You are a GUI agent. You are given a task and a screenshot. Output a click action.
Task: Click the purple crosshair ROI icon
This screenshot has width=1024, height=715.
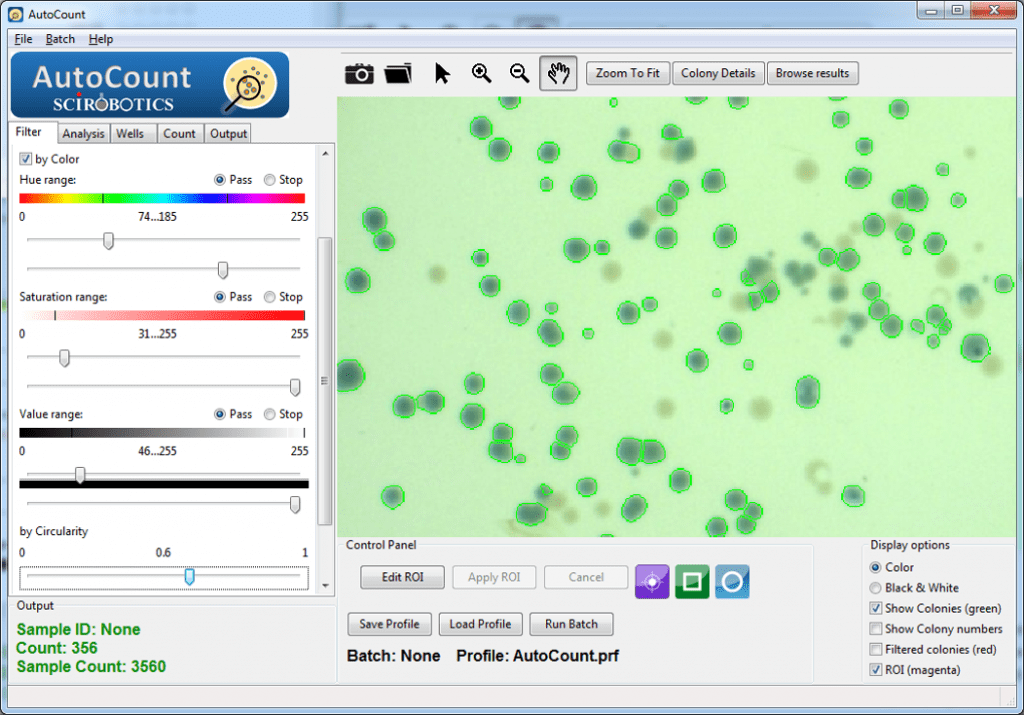[652, 580]
